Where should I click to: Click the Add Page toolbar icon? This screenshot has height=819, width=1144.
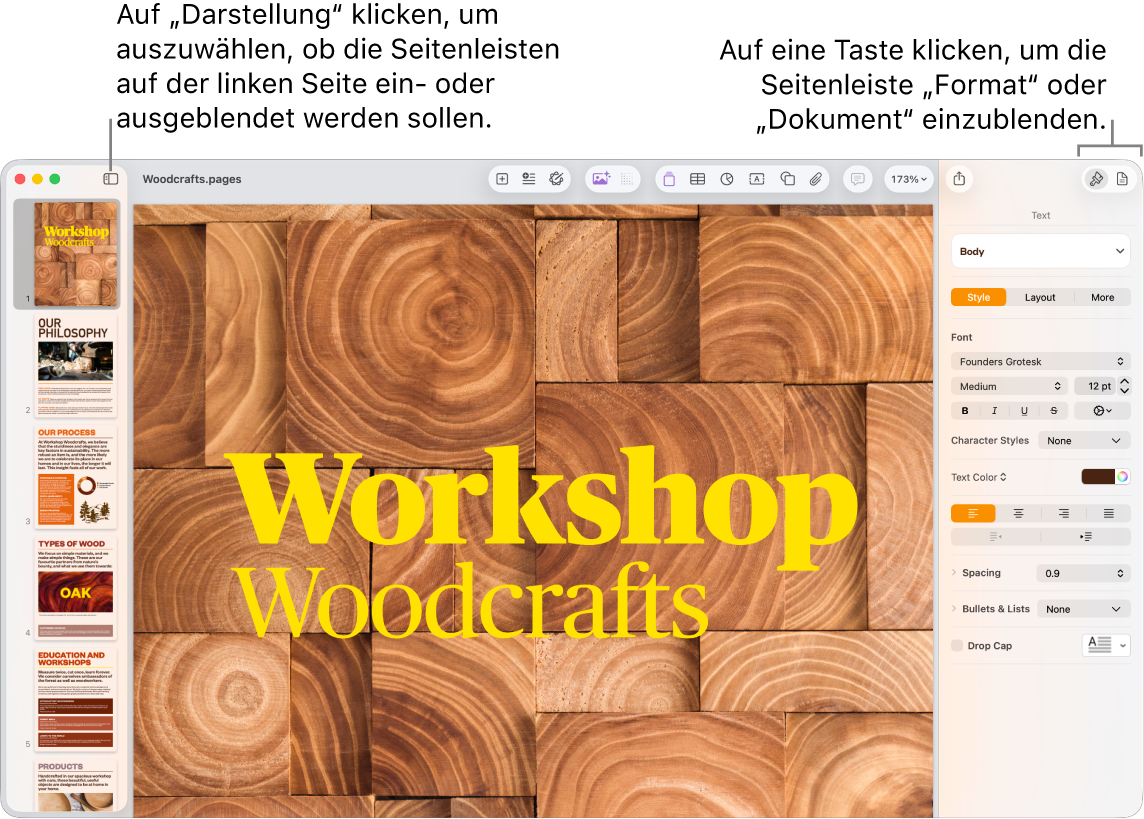click(502, 179)
